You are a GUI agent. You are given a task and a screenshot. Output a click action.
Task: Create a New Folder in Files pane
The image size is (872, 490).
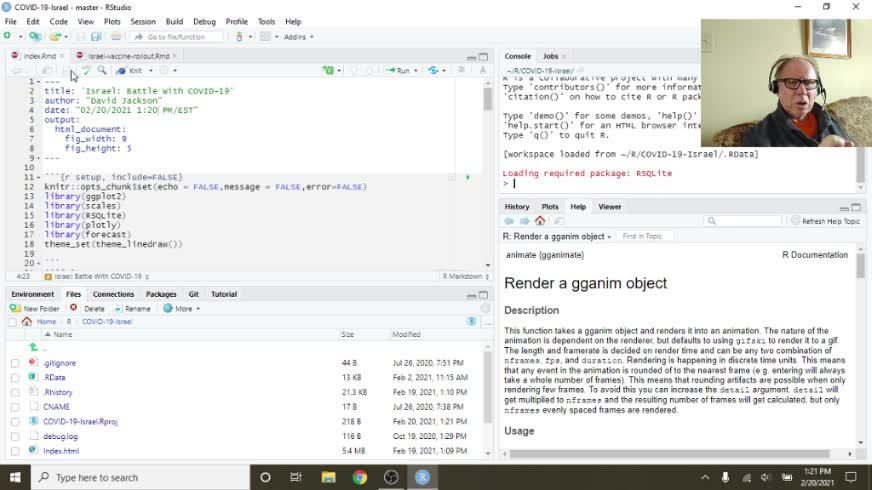point(34,309)
